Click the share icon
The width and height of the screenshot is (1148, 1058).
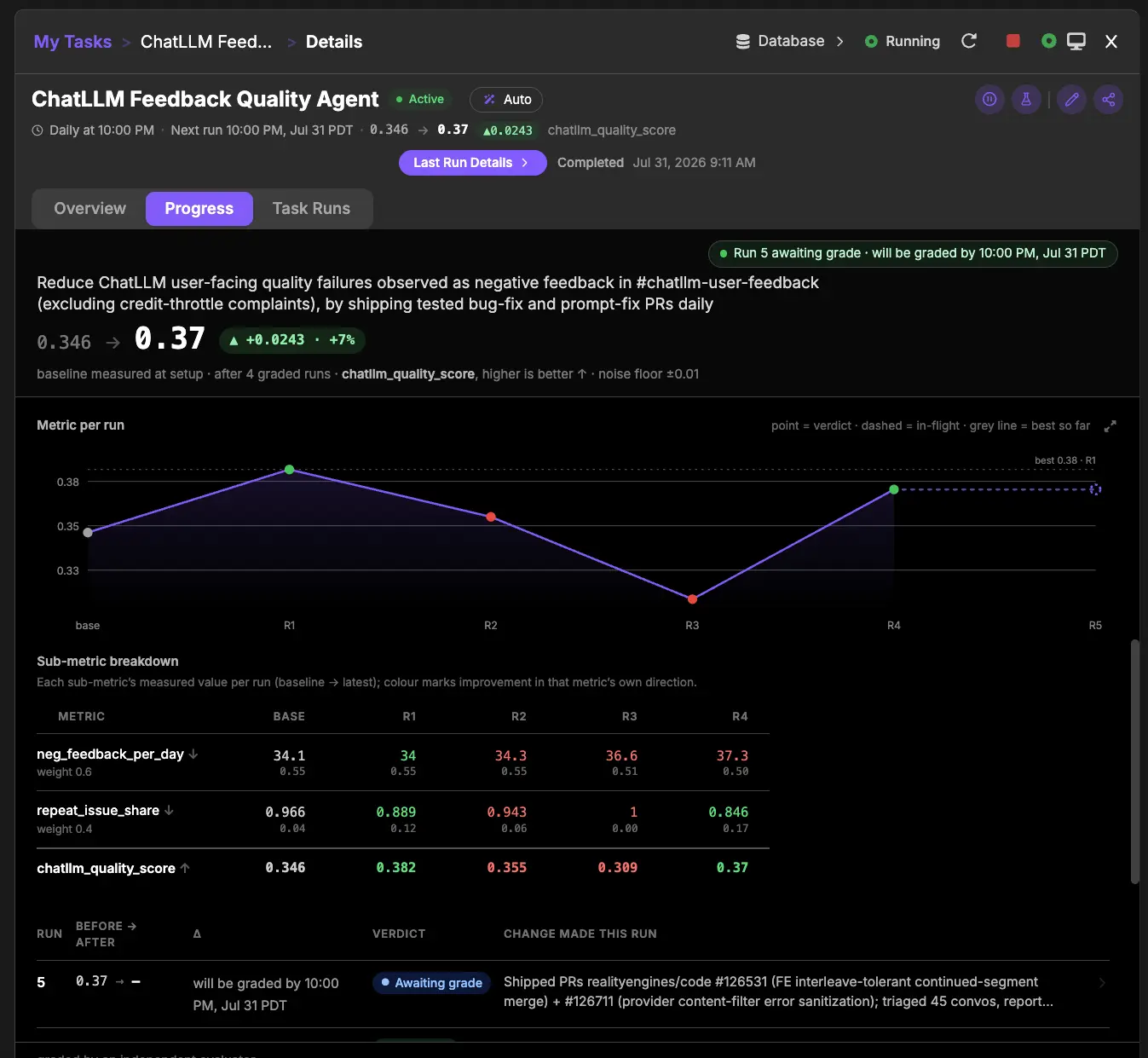(1109, 100)
